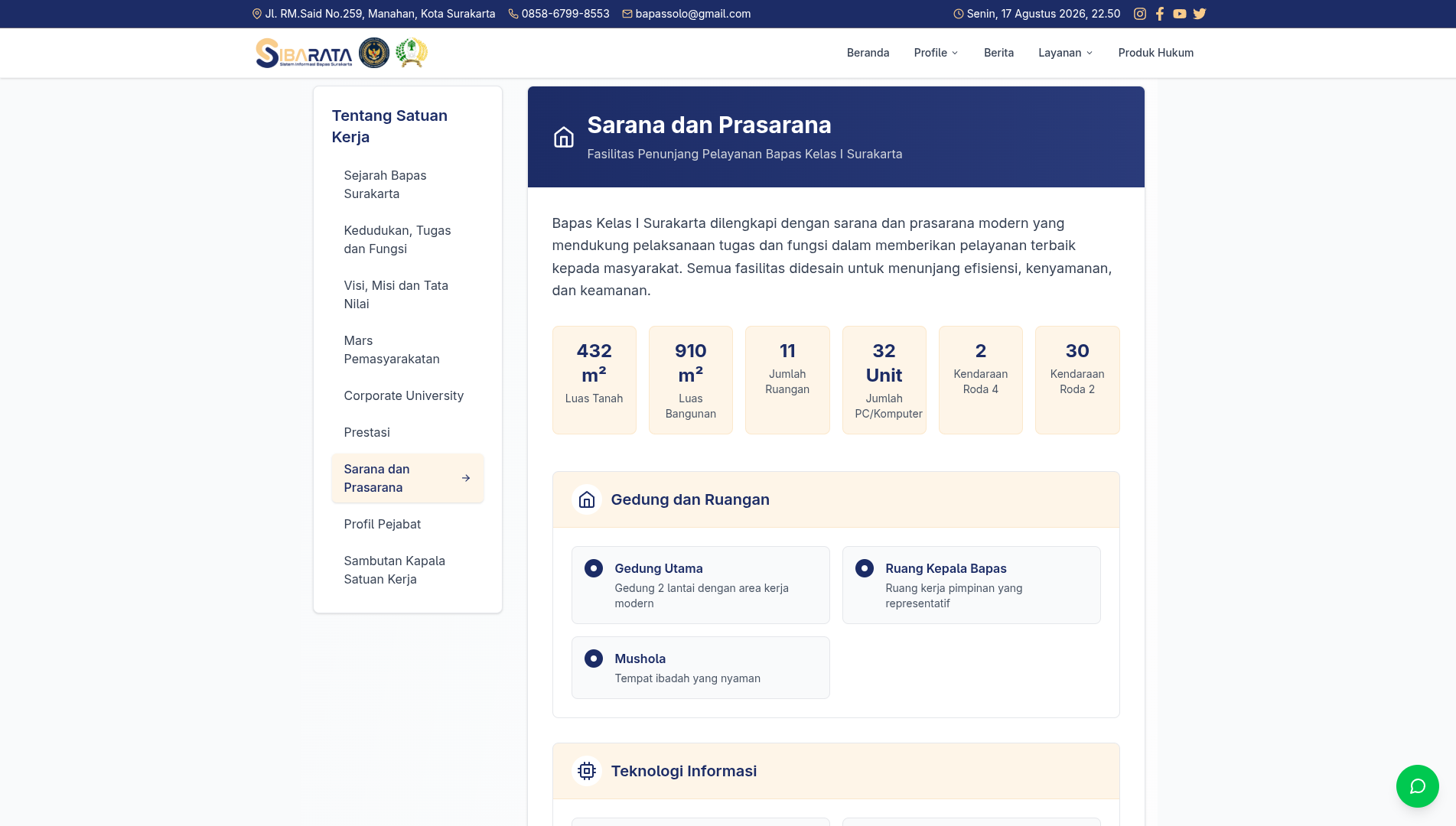Click the envelope icon beside email address
Viewport: 1456px width, 826px height.
click(627, 14)
